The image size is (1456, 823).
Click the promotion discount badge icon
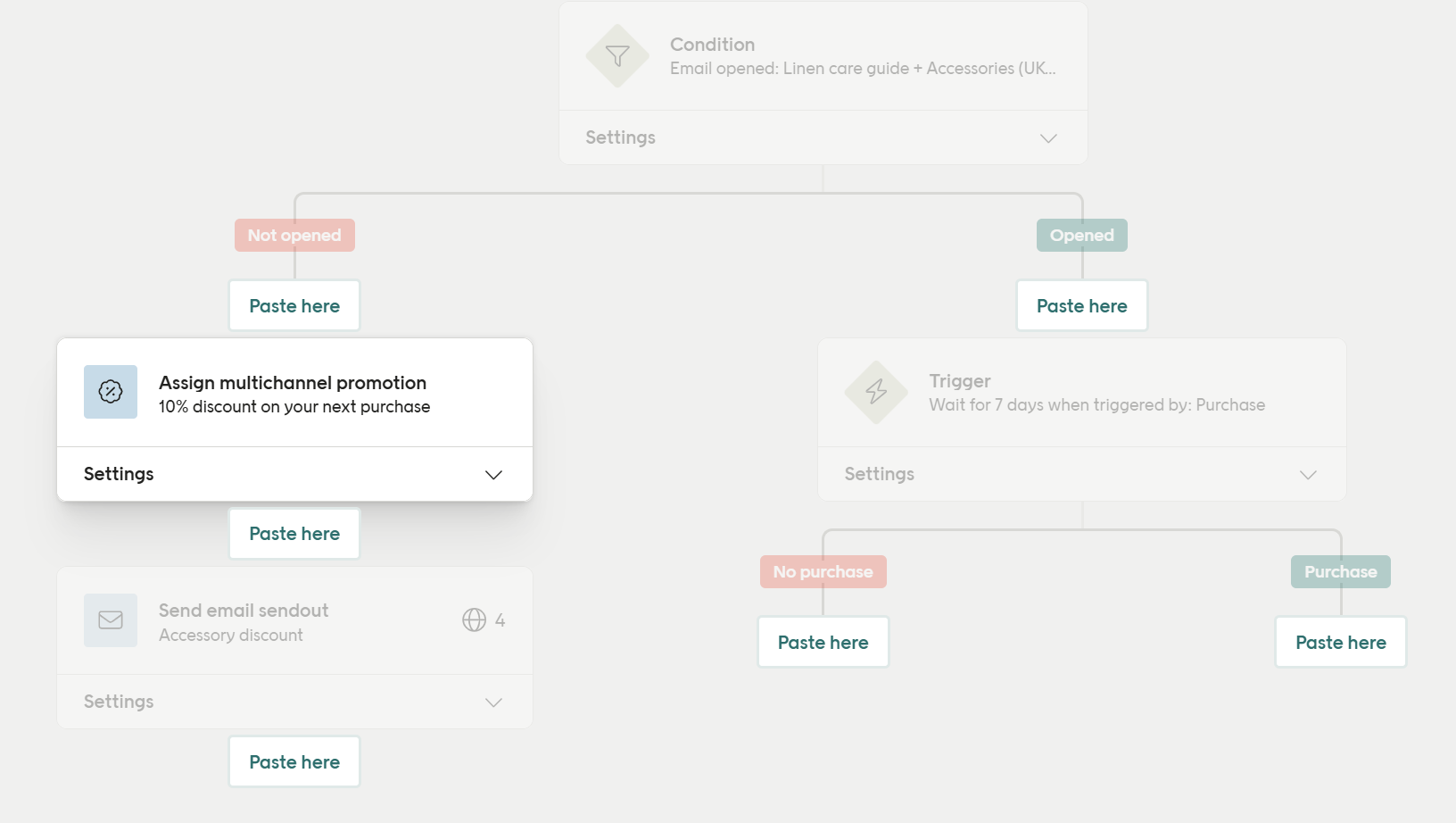click(x=111, y=392)
